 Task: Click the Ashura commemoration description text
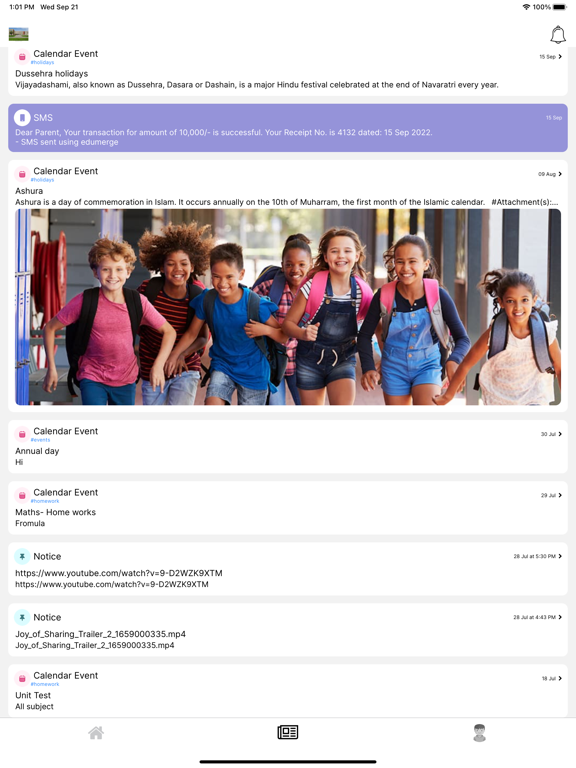coord(250,202)
